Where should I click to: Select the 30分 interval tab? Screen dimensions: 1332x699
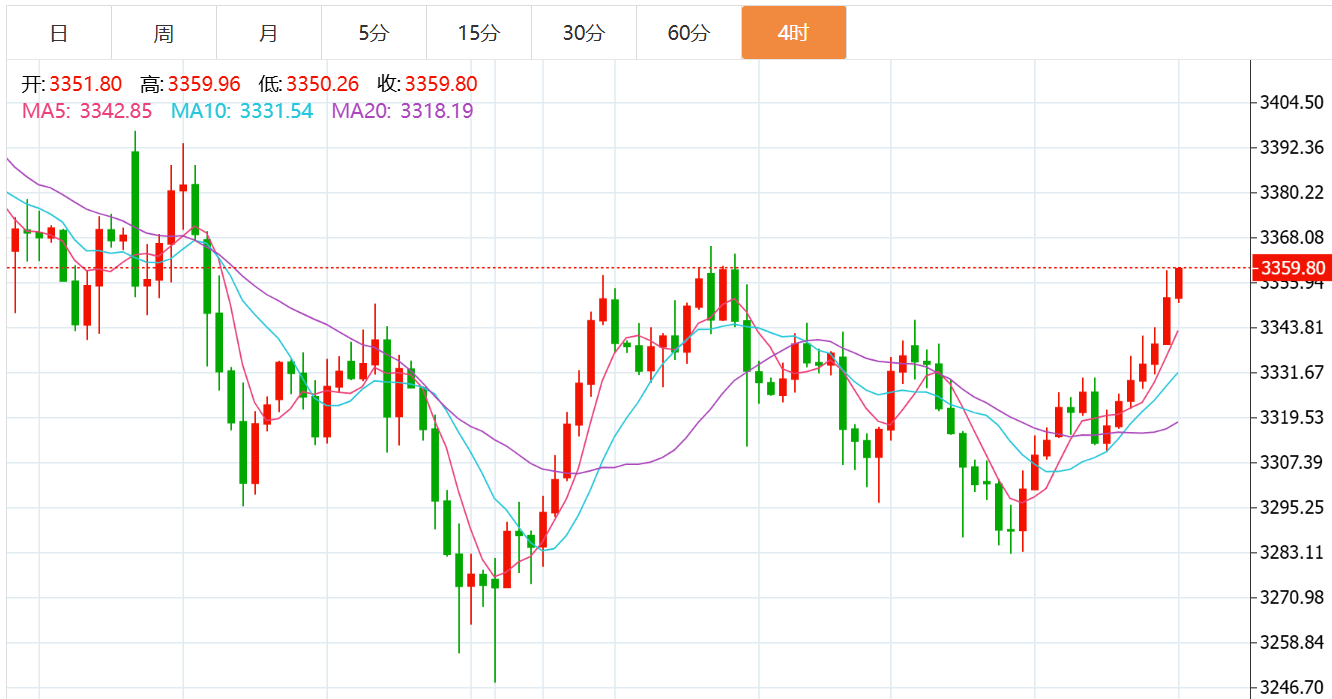click(584, 33)
